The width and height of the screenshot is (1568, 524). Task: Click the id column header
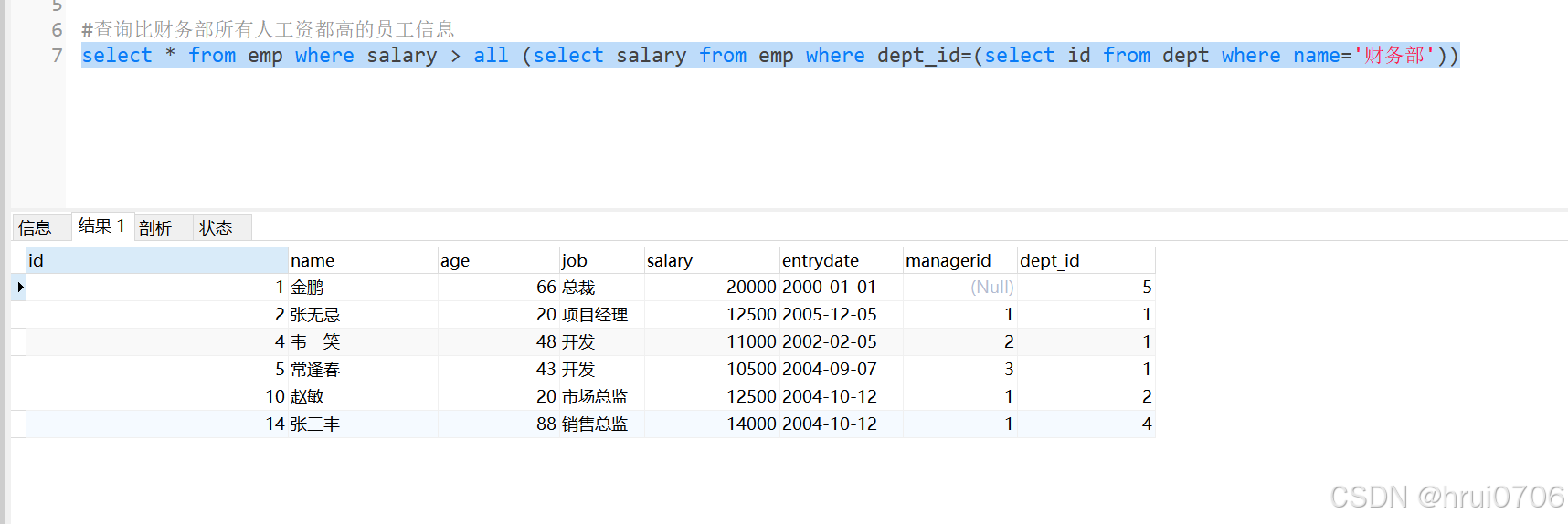click(x=157, y=260)
